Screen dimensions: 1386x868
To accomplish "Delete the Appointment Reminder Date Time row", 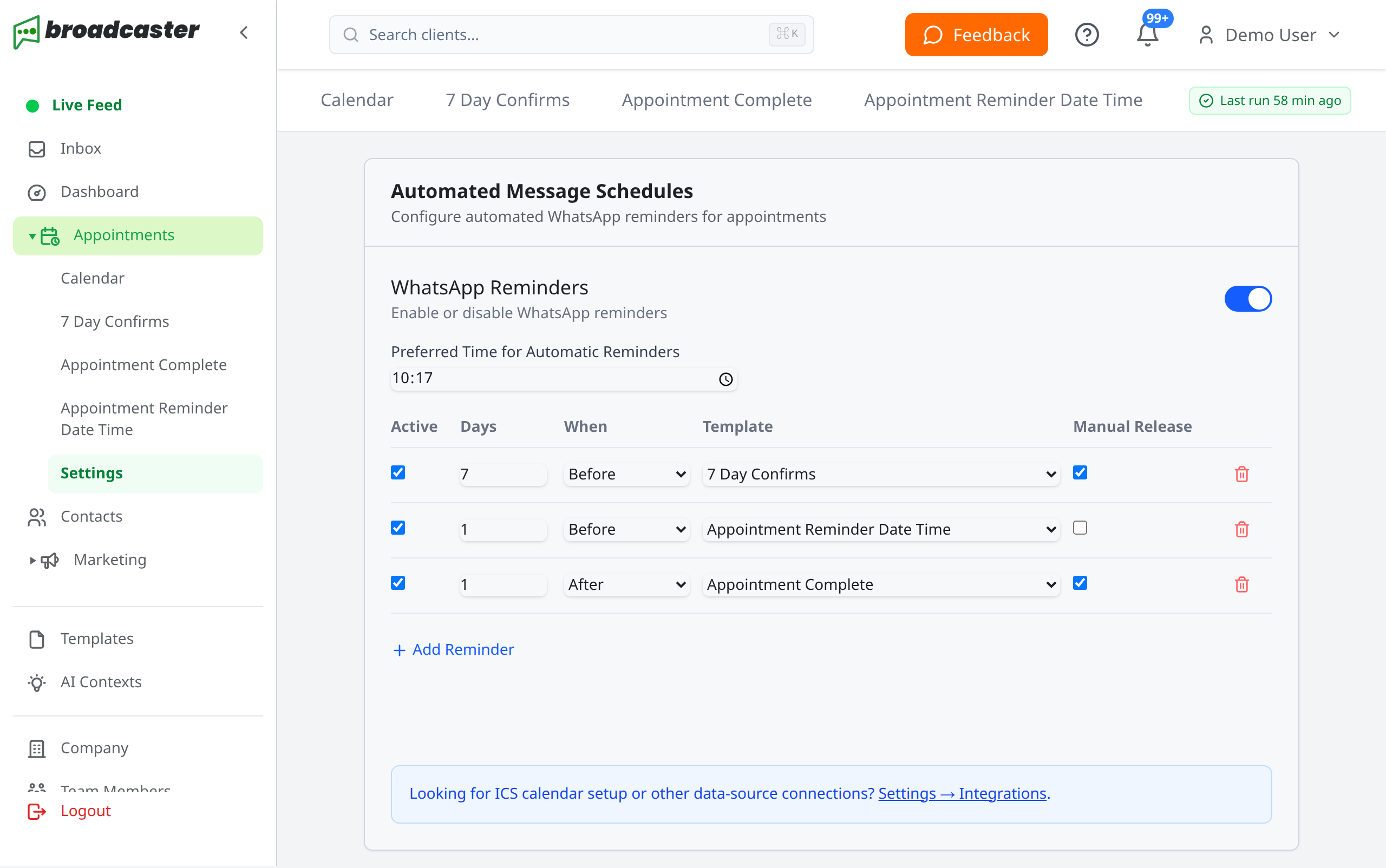I will [x=1241, y=529].
